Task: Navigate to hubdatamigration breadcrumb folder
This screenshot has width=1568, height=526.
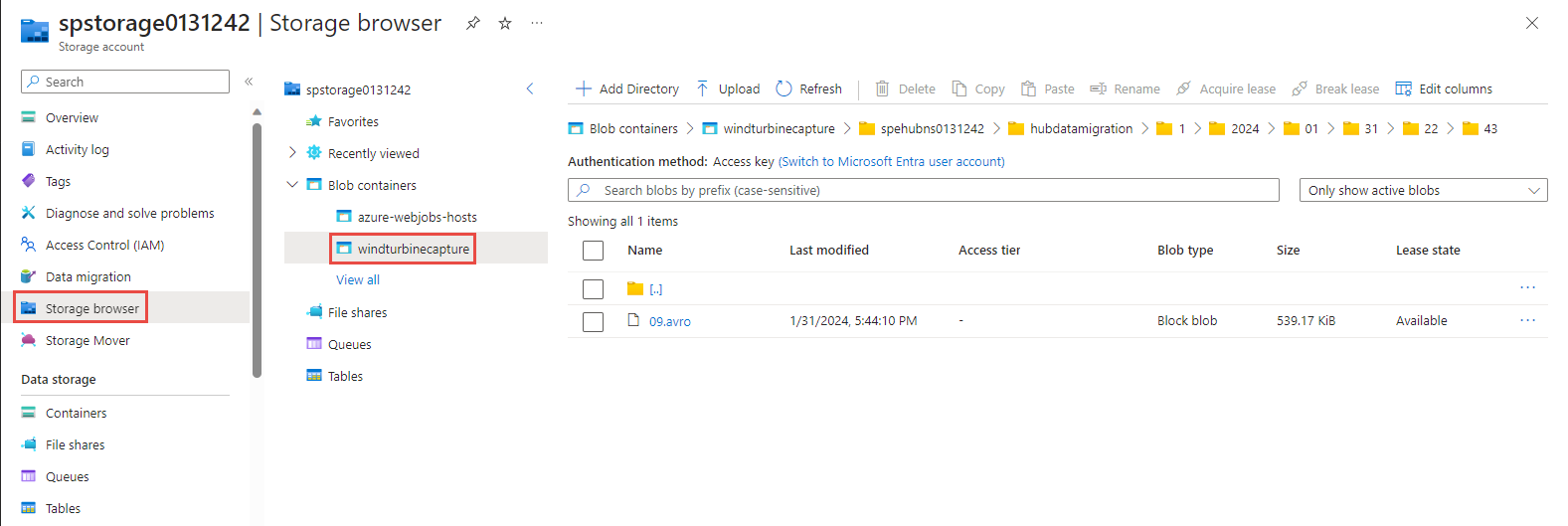Action: coord(1082,128)
